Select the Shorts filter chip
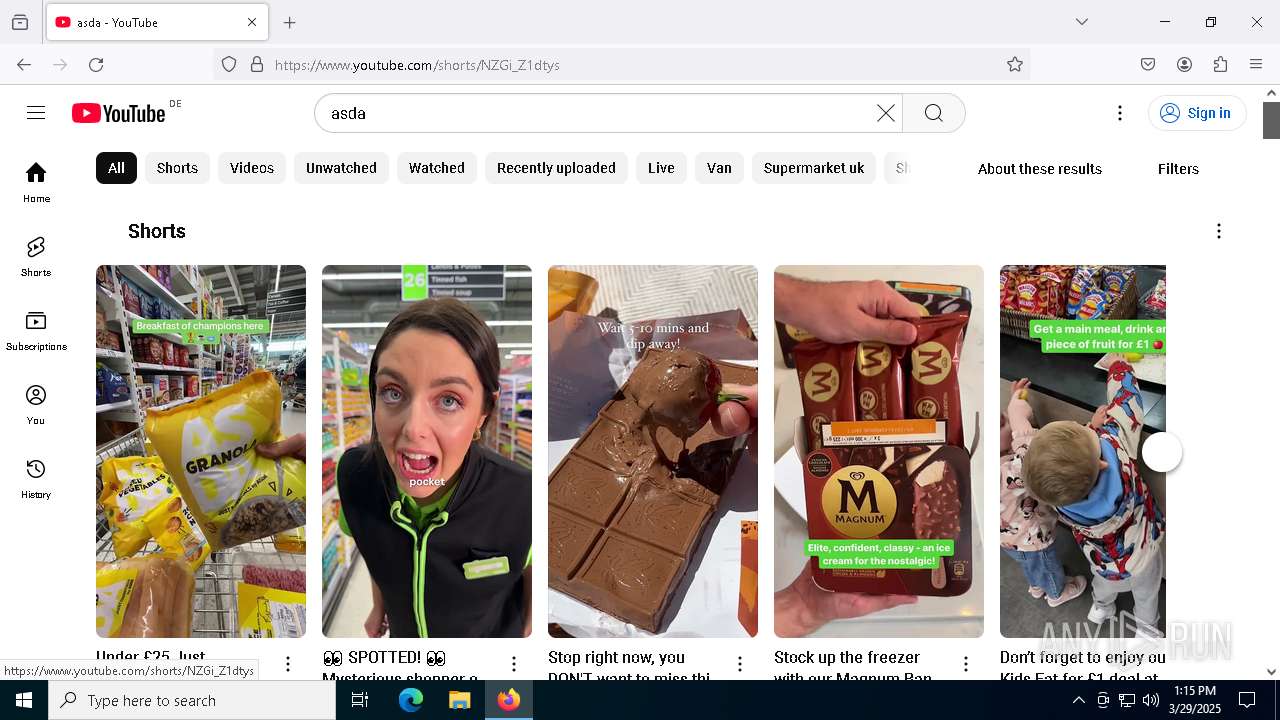 coord(177,168)
